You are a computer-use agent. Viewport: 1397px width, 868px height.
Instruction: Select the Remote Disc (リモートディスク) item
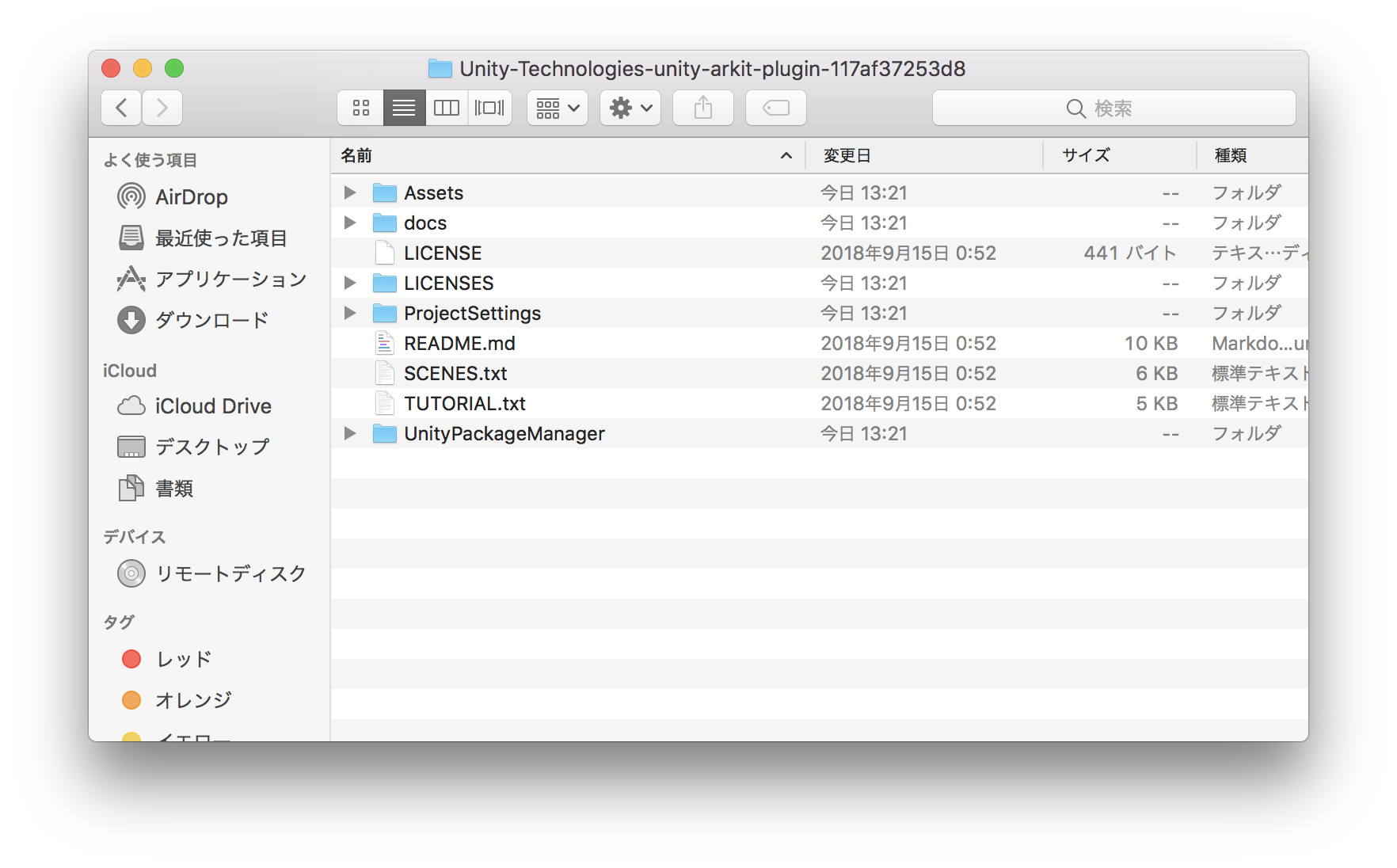pos(230,574)
